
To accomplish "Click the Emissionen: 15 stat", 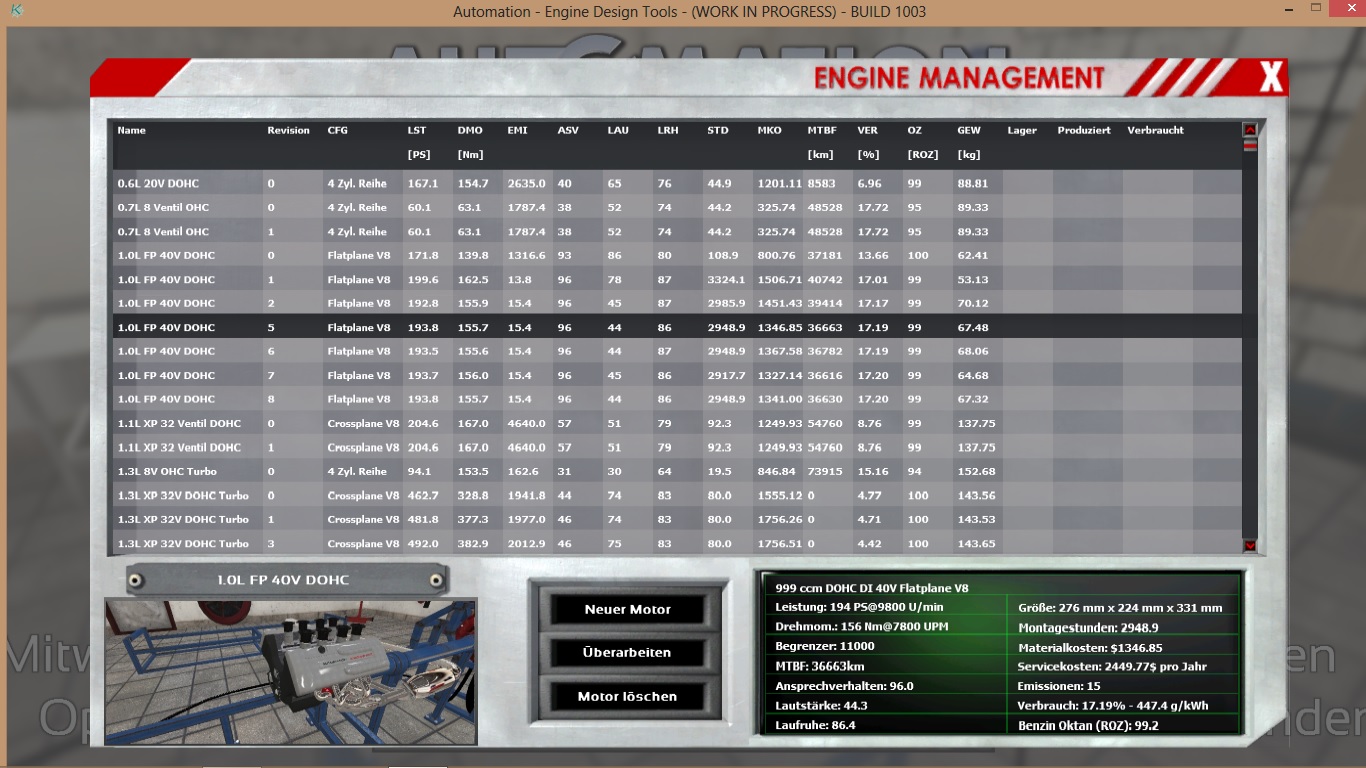I will pyautogui.click(x=1059, y=686).
